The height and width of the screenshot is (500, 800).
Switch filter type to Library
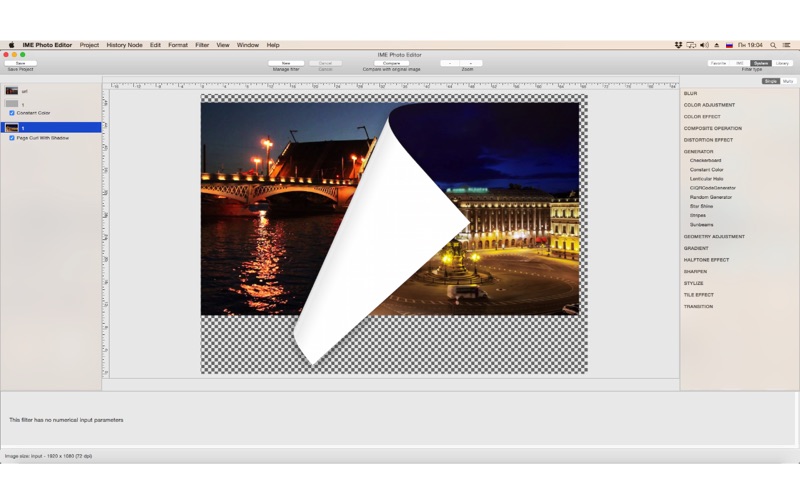(782, 63)
